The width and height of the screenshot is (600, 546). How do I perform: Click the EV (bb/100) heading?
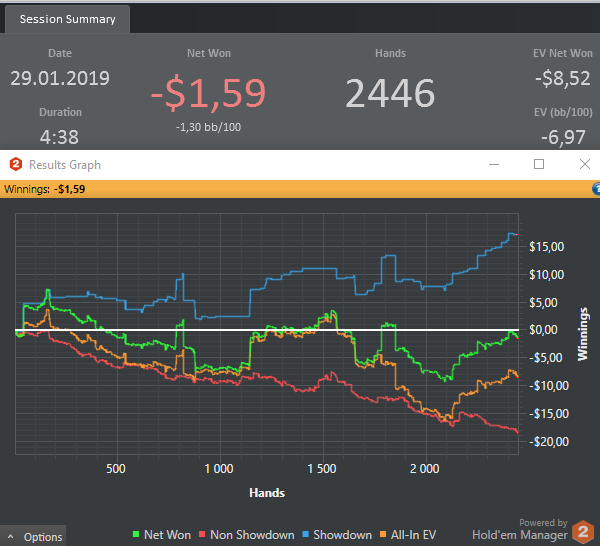pos(563,112)
